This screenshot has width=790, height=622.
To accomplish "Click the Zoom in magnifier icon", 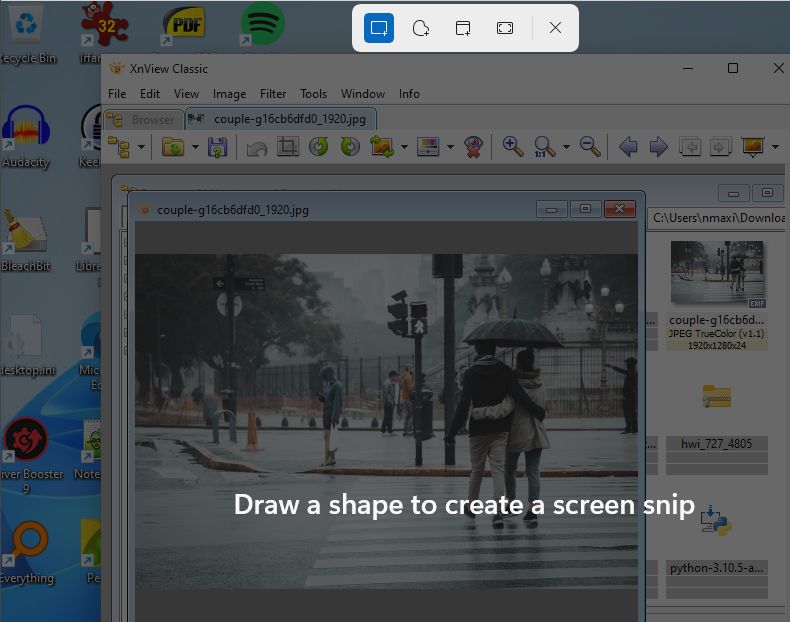I will (513, 147).
